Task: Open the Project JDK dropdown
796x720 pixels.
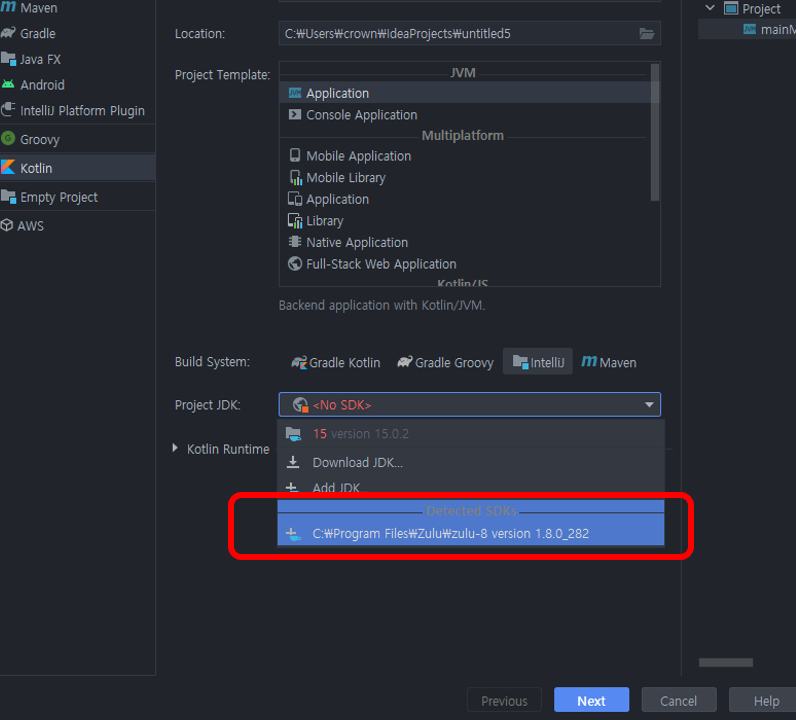Action: [x=470, y=405]
